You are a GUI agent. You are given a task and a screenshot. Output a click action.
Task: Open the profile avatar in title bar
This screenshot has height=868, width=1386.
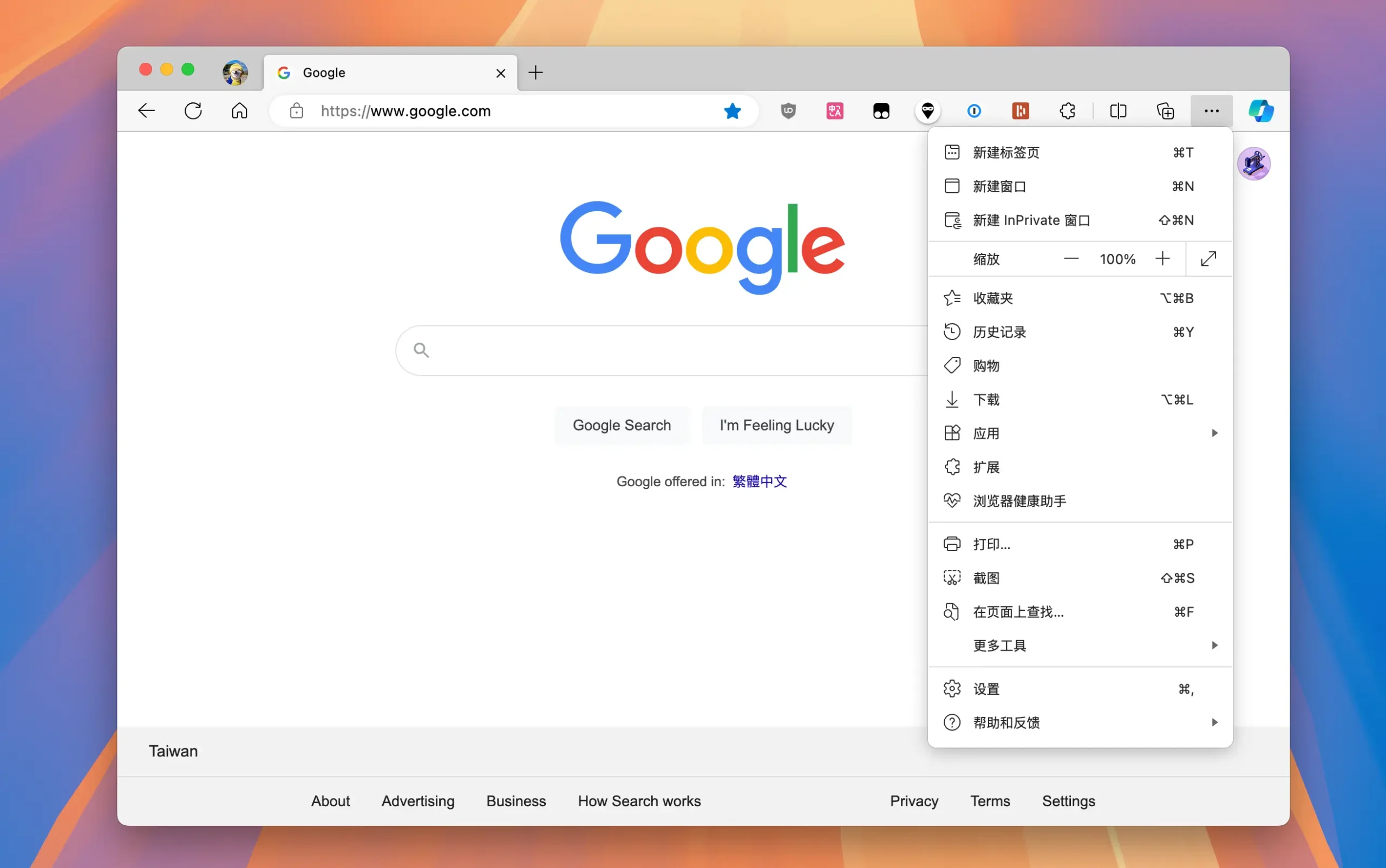(x=236, y=73)
